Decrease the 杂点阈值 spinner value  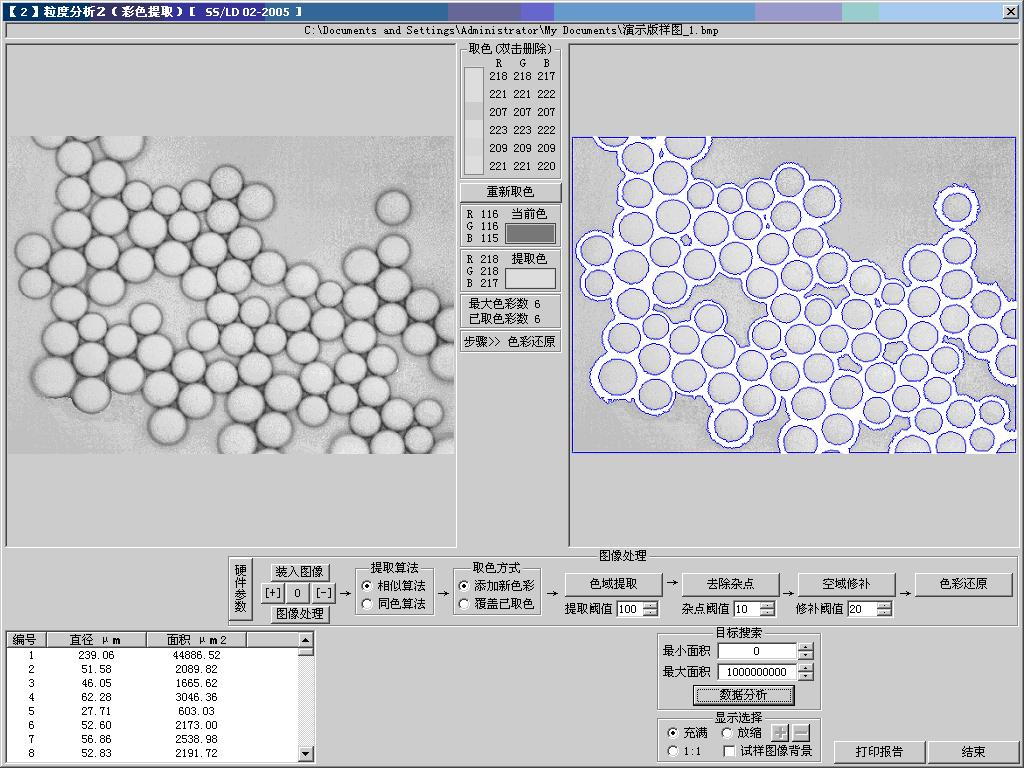[x=767, y=613]
